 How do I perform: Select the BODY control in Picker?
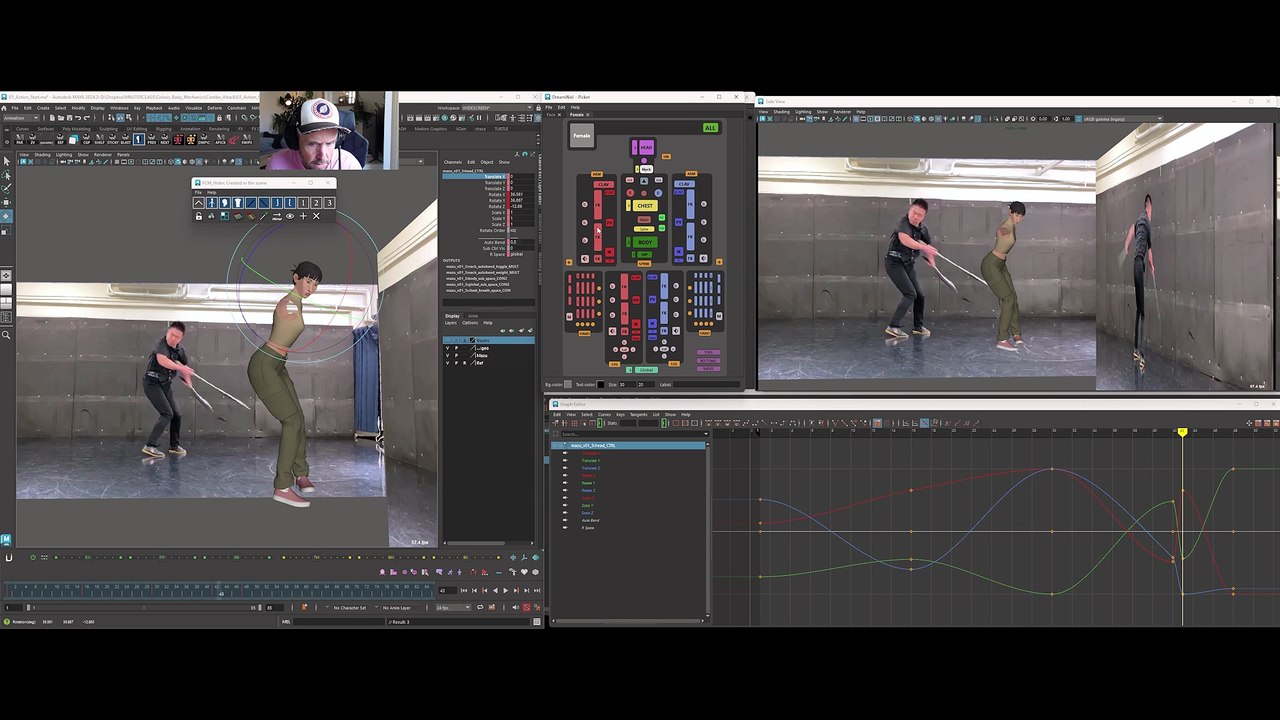coord(645,242)
